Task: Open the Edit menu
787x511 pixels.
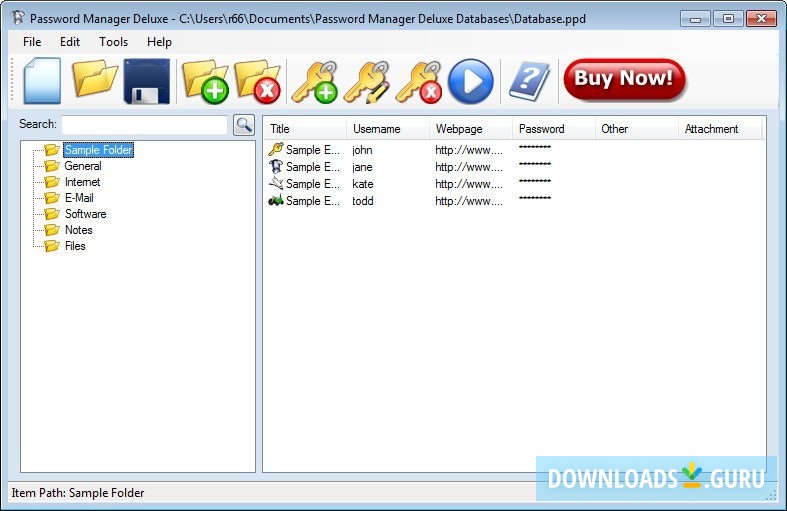Action: [x=70, y=42]
